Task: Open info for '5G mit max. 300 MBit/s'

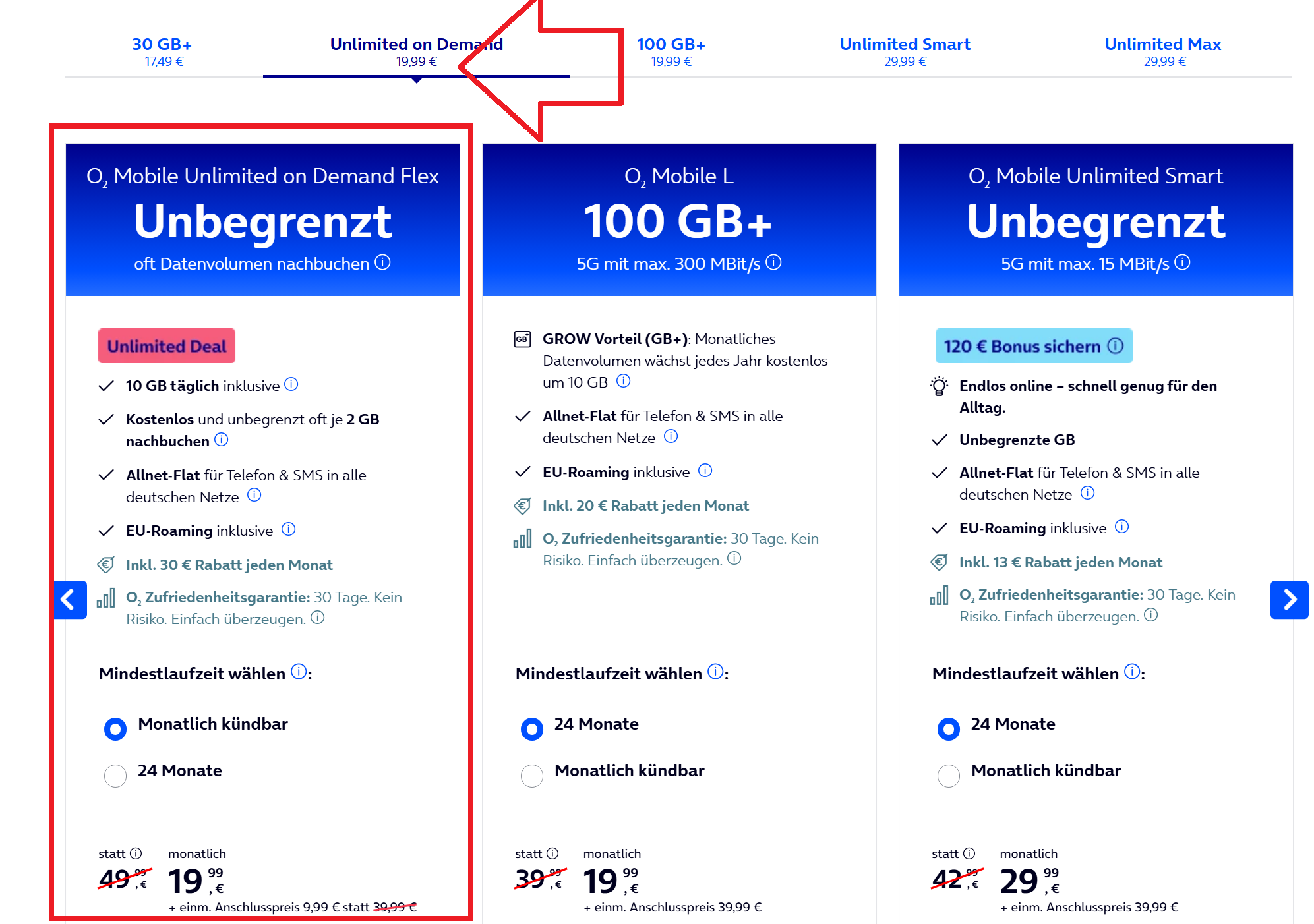Action: point(774,262)
